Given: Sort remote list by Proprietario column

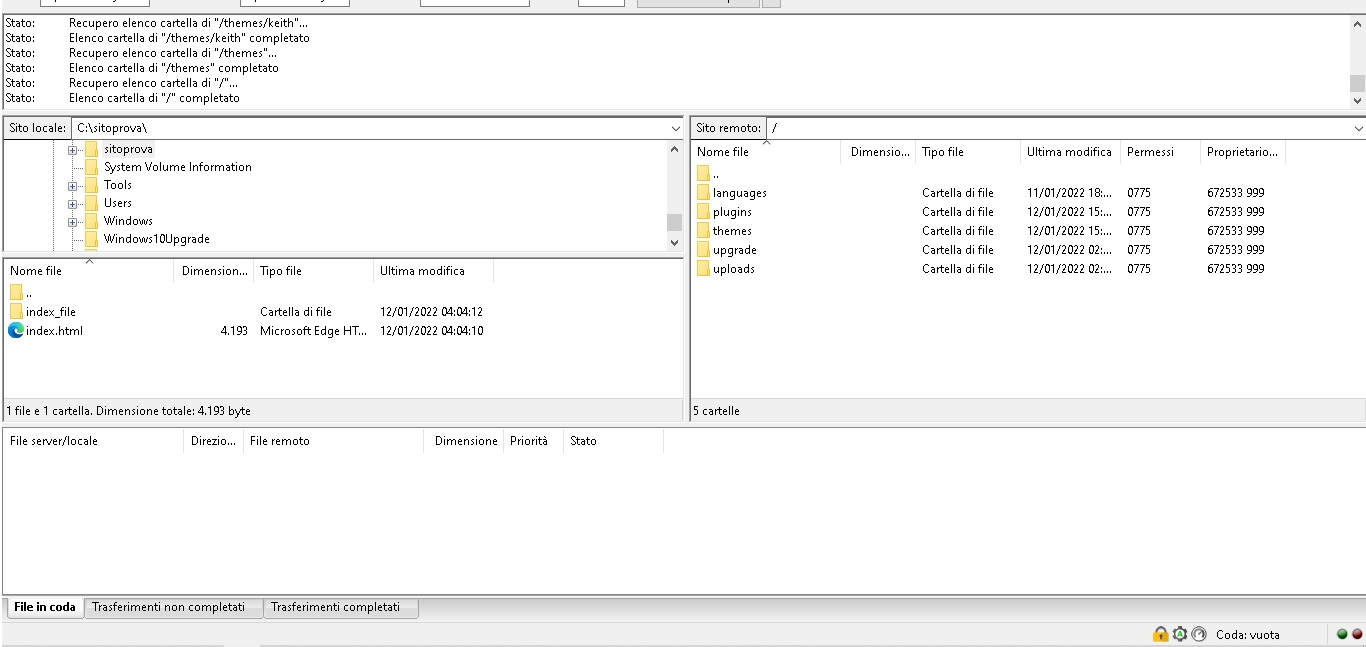Looking at the screenshot, I should (x=1242, y=152).
